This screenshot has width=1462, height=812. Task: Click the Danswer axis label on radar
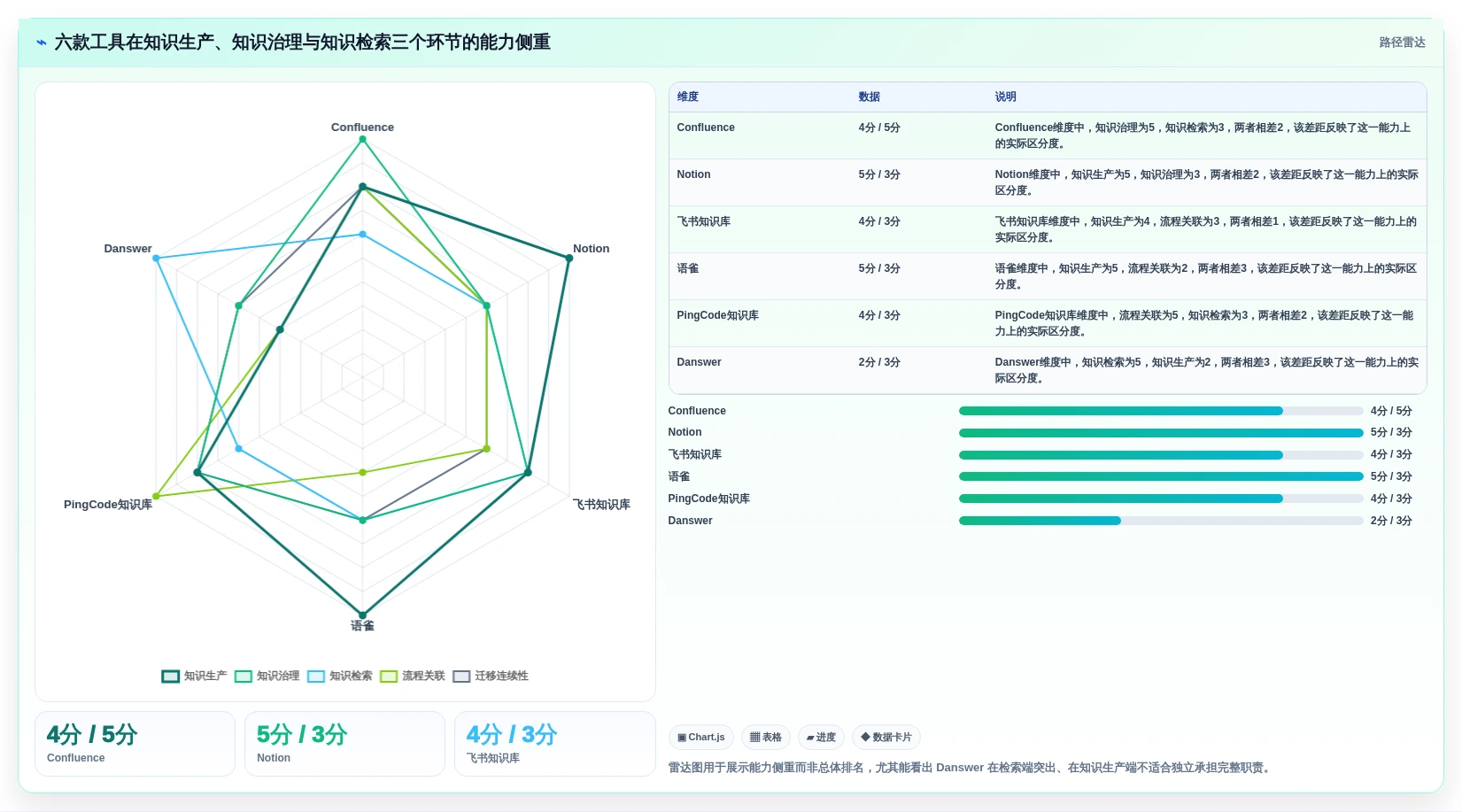click(x=128, y=249)
